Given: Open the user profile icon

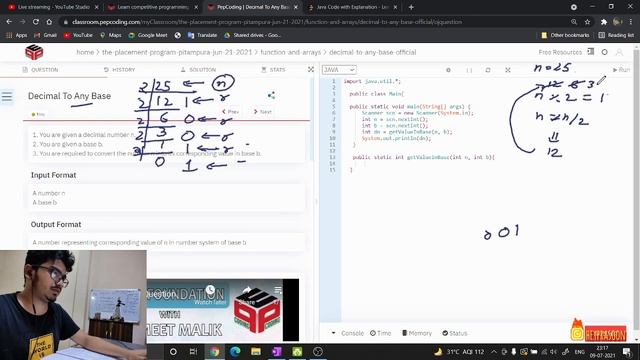Looking at the screenshot, I should point(619,52).
